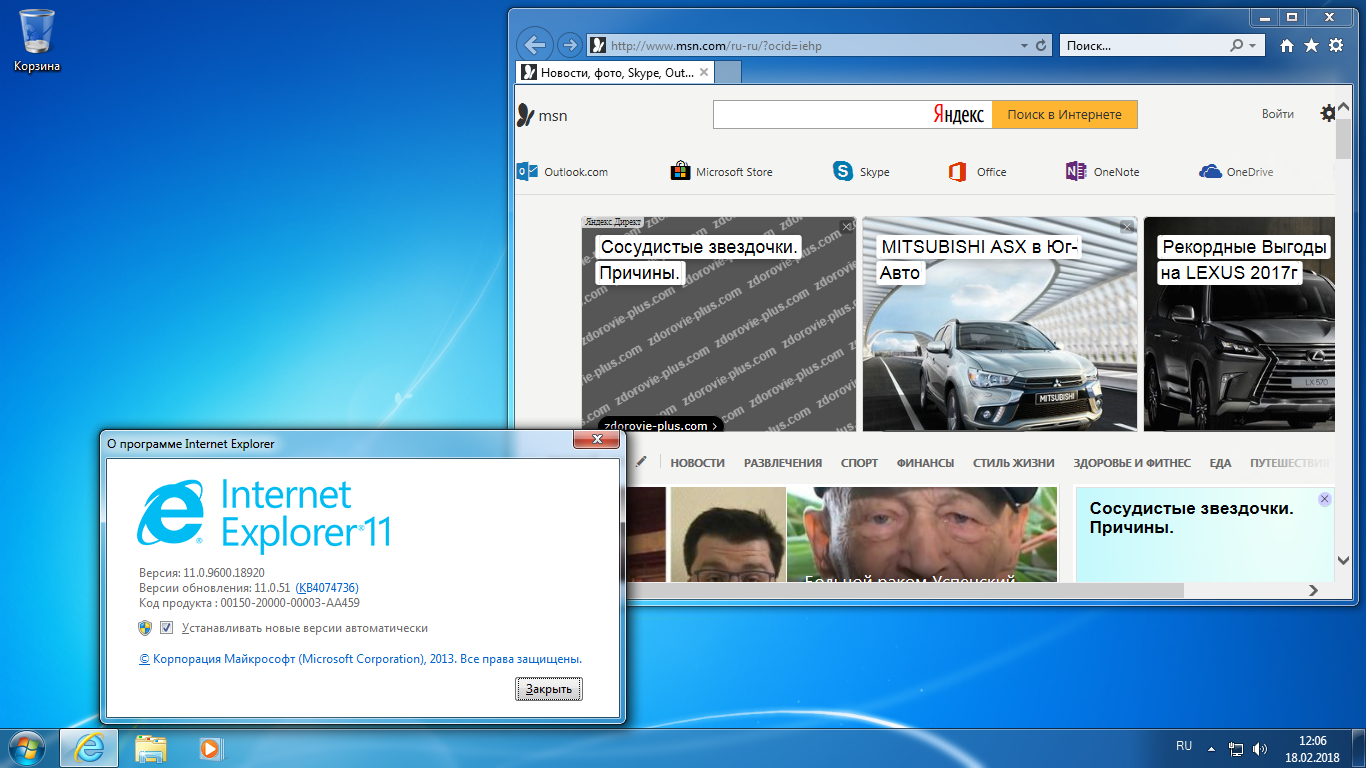Click the Windows Start button
Screen dimensions: 1366x768
coord(27,747)
